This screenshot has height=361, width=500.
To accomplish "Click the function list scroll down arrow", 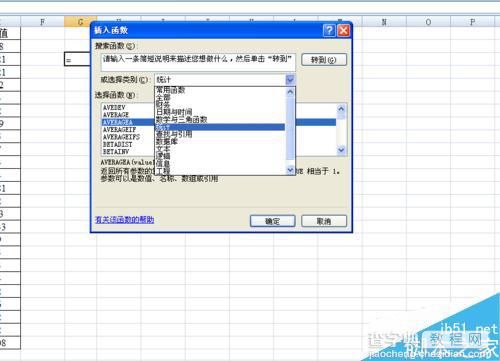I will (341, 150).
